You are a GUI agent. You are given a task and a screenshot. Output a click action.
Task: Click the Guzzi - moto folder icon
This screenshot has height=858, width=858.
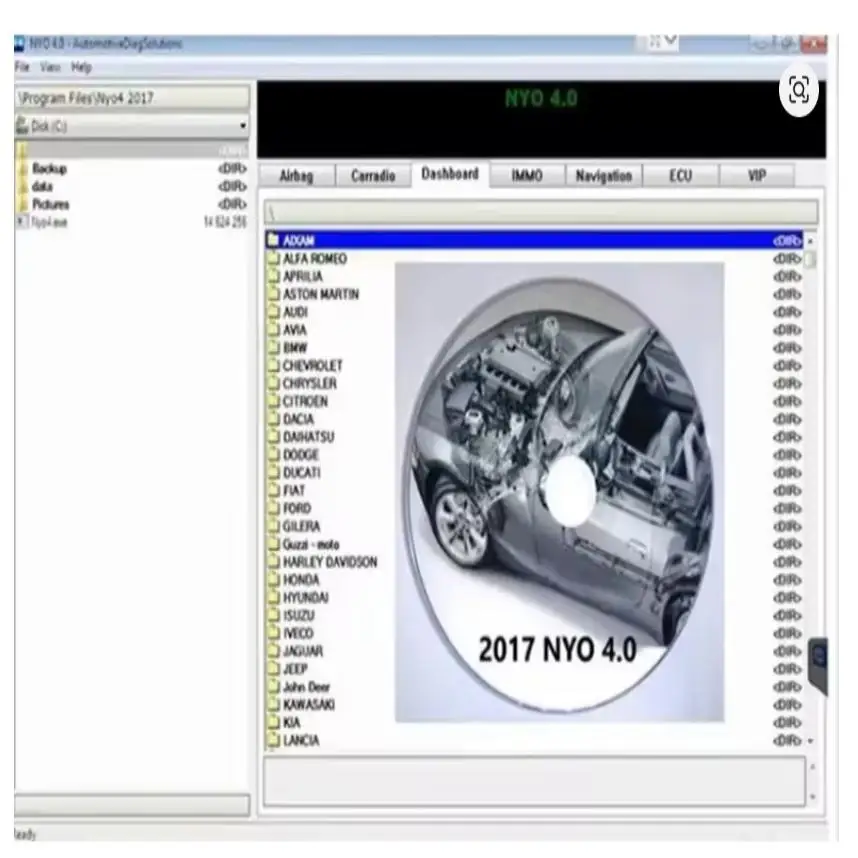(x=273, y=544)
